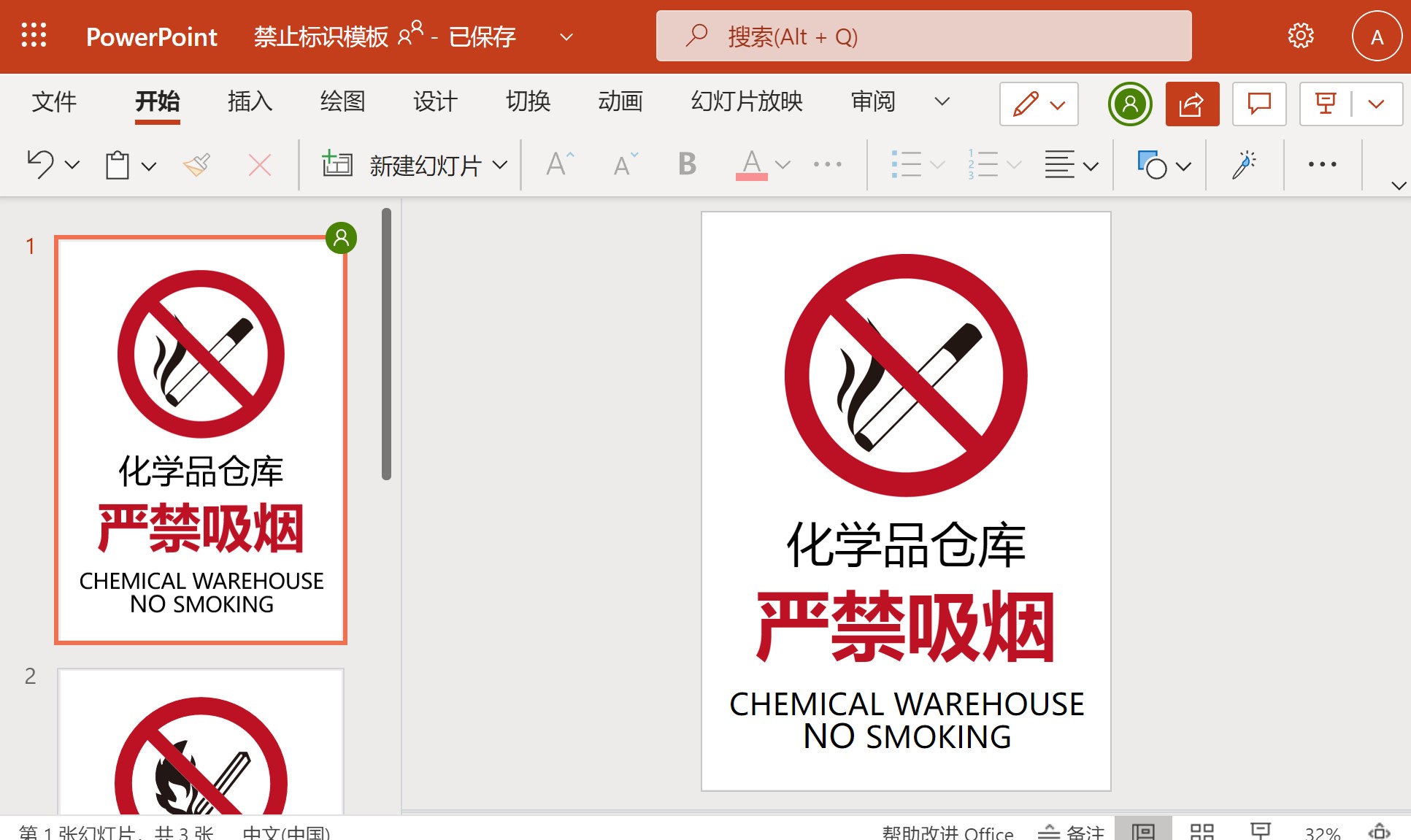The width and height of the screenshot is (1411, 840).
Task: Click the Undo arrow icon
Action: click(x=41, y=165)
